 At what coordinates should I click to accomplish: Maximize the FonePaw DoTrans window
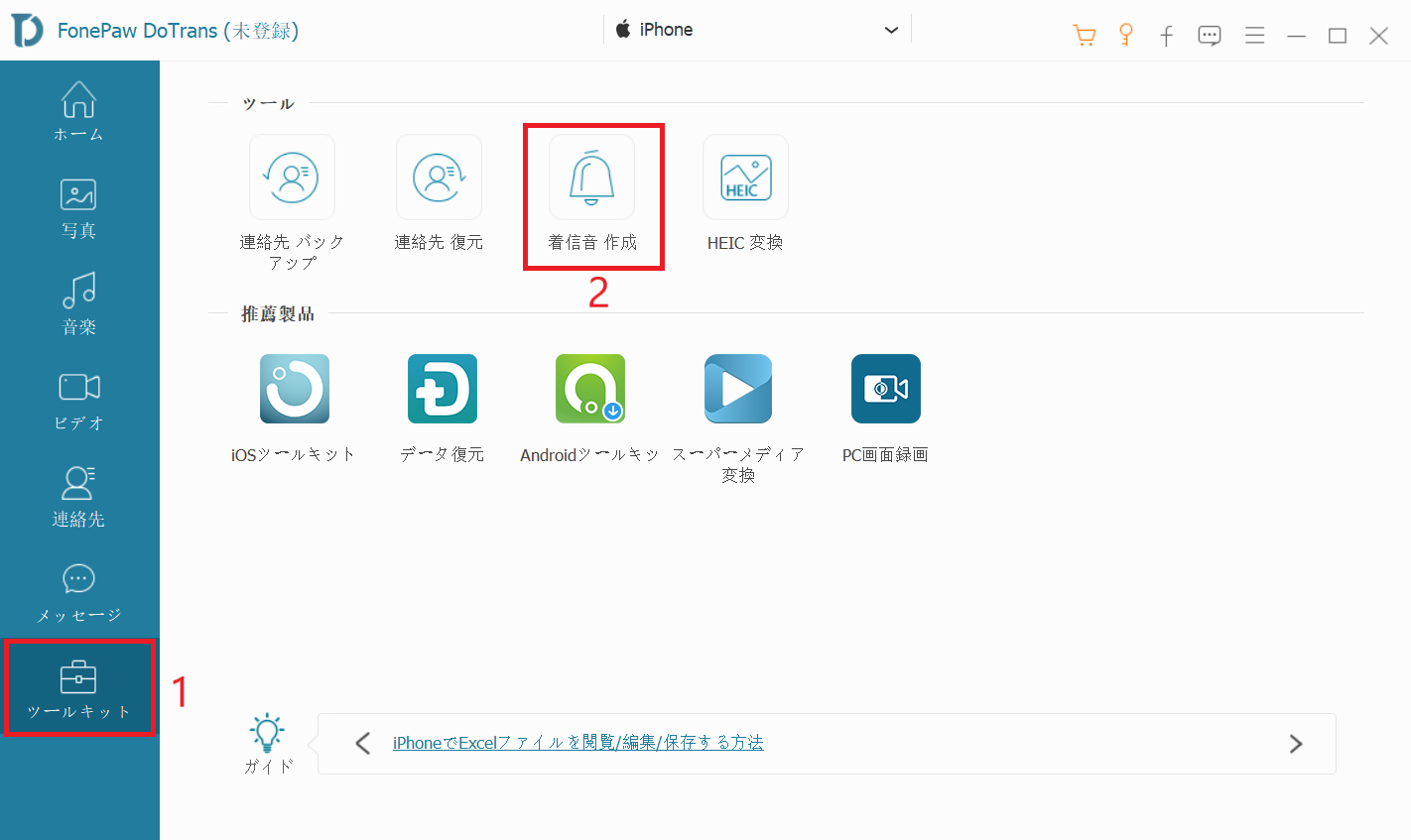click(x=1338, y=36)
